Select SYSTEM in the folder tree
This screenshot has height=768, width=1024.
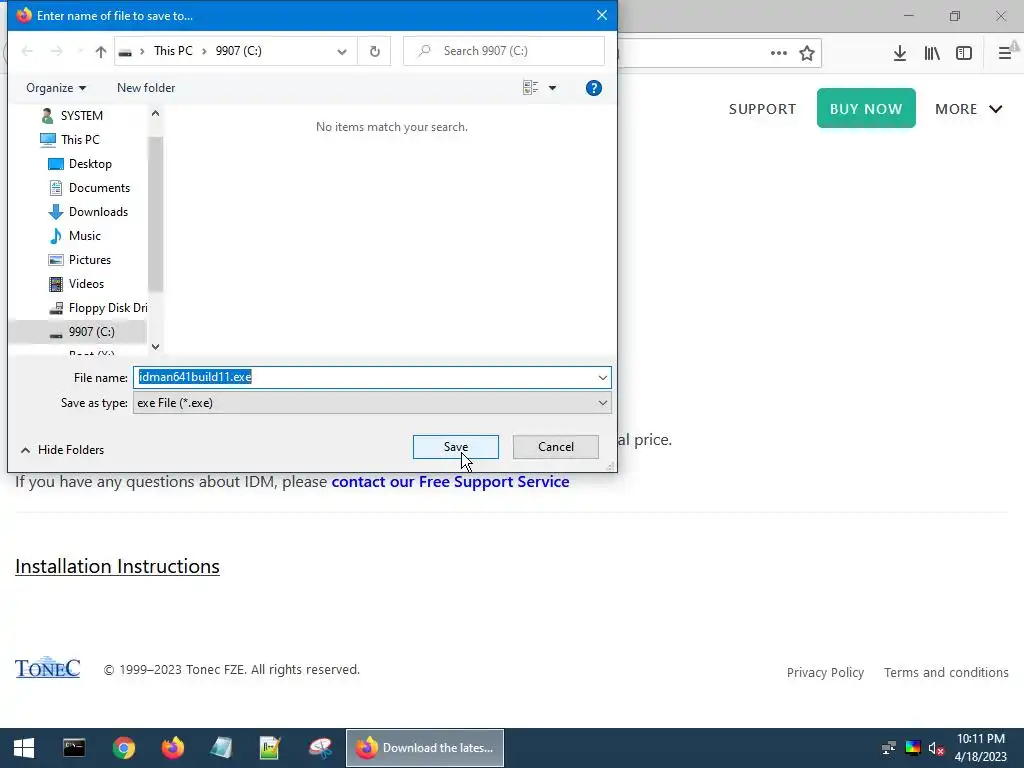tap(81, 116)
